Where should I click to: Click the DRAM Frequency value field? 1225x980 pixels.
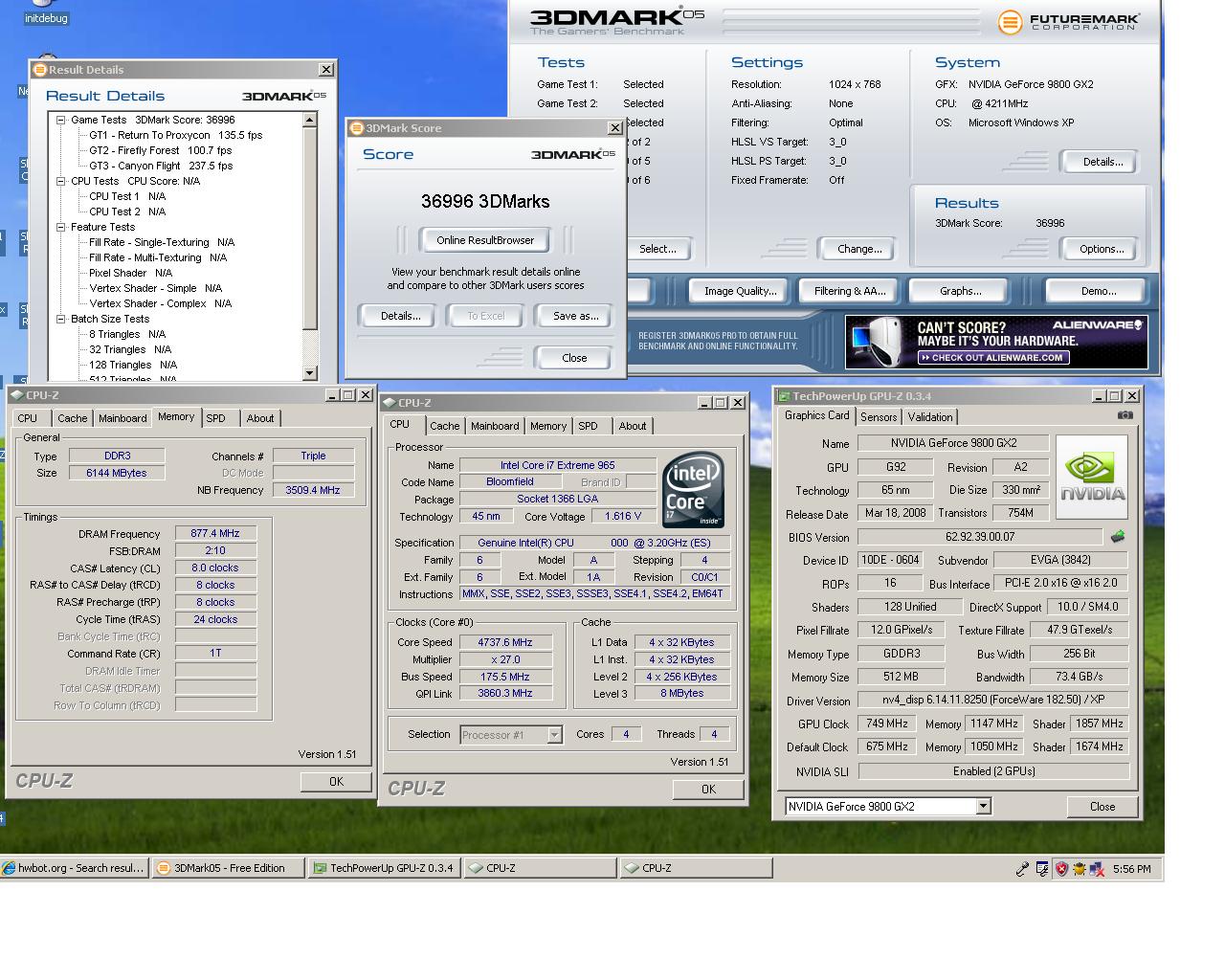click(x=215, y=534)
